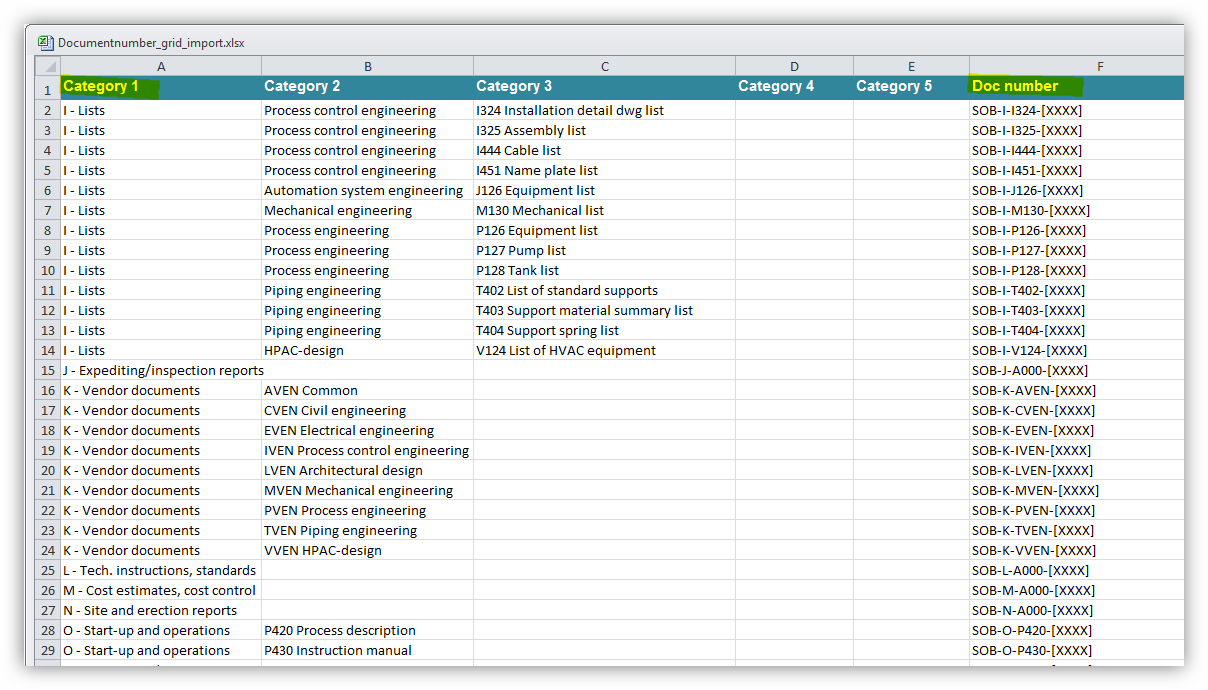Select M - Cost estimates, cost control cell
This screenshot has height=690, width=1208.
point(161,590)
